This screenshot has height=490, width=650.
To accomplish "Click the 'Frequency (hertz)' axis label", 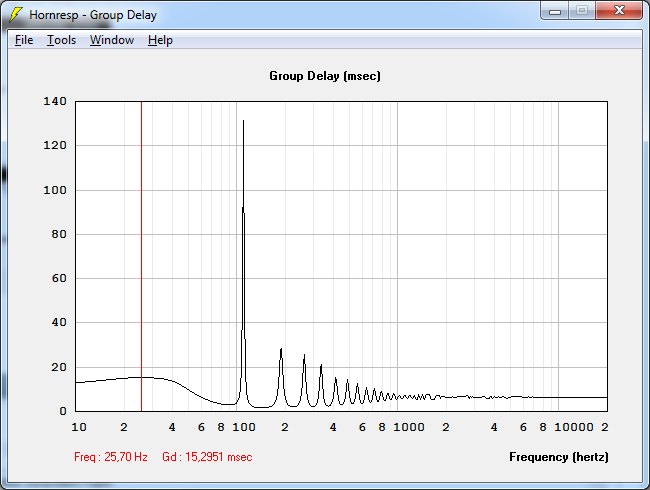I will [559, 457].
